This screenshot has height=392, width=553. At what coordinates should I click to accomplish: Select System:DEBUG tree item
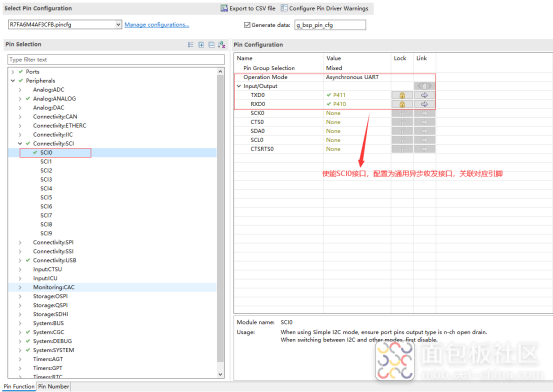52,341
